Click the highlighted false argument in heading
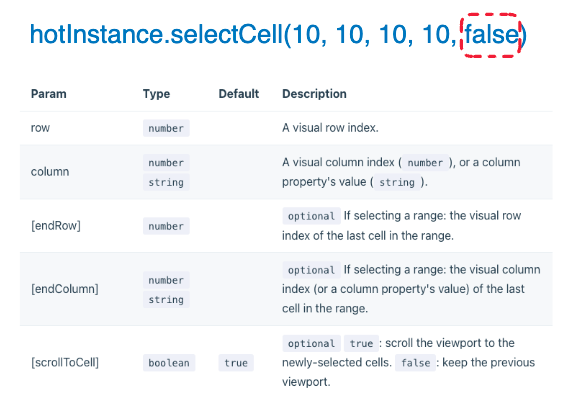 (491, 35)
